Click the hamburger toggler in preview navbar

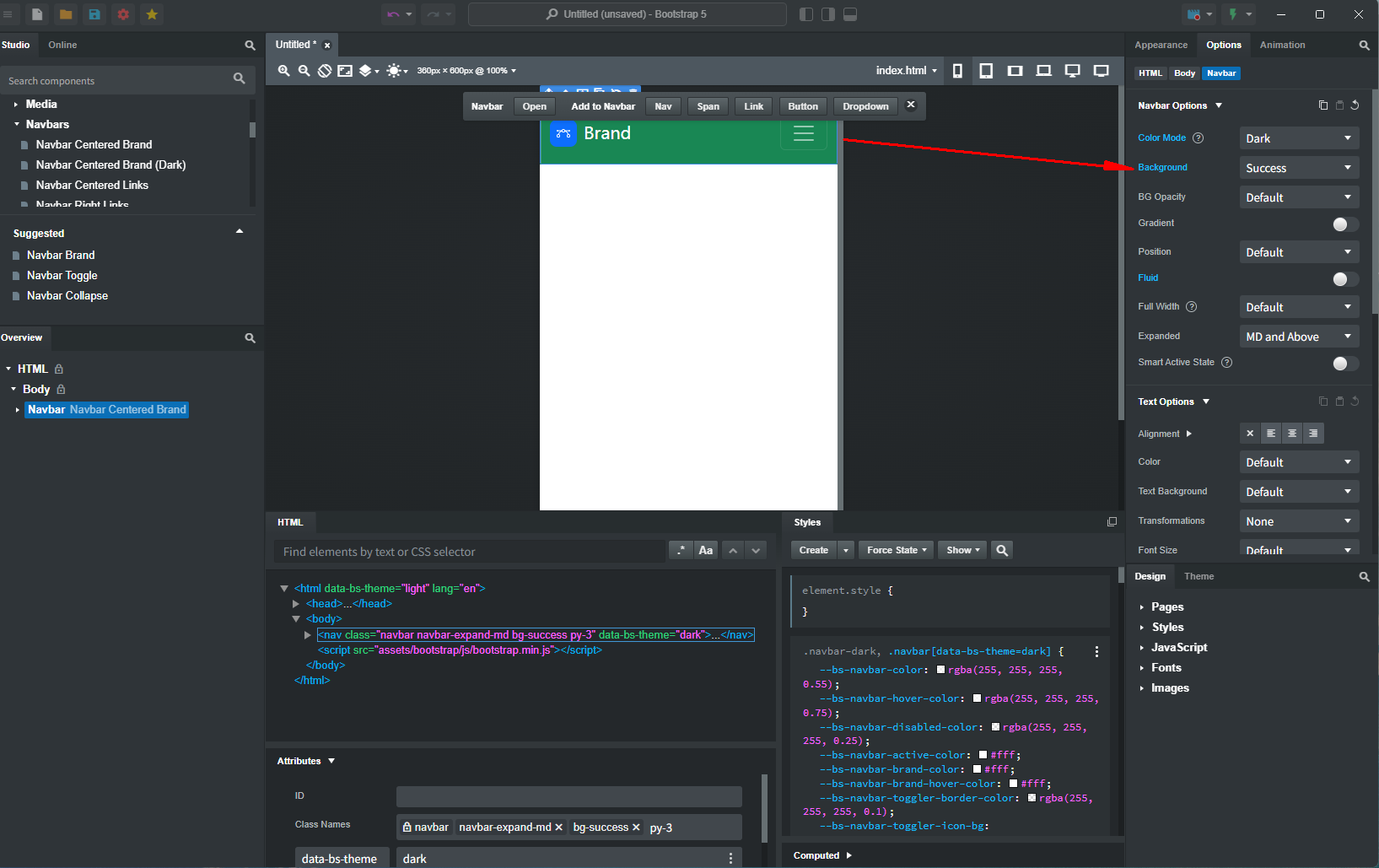[804, 133]
